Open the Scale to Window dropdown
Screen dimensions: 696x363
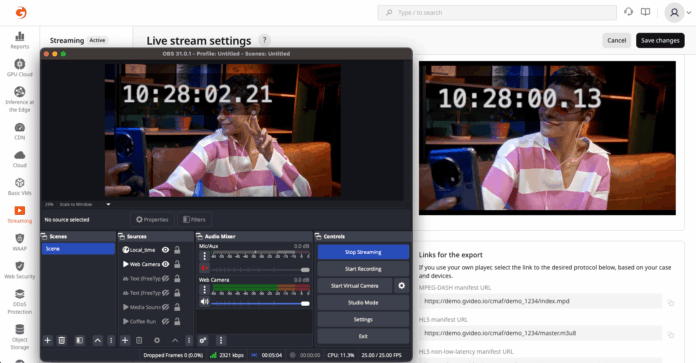pyautogui.click(x=108, y=204)
